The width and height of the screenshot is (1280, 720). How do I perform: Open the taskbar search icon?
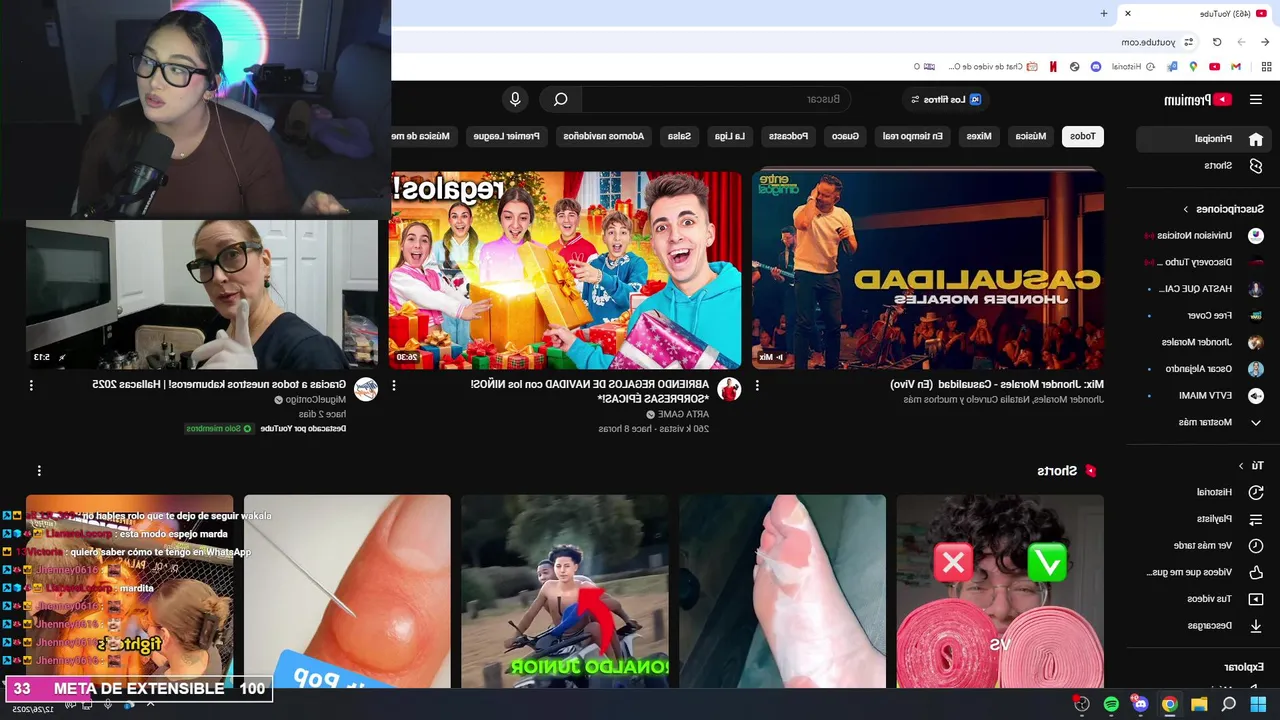click(1229, 704)
